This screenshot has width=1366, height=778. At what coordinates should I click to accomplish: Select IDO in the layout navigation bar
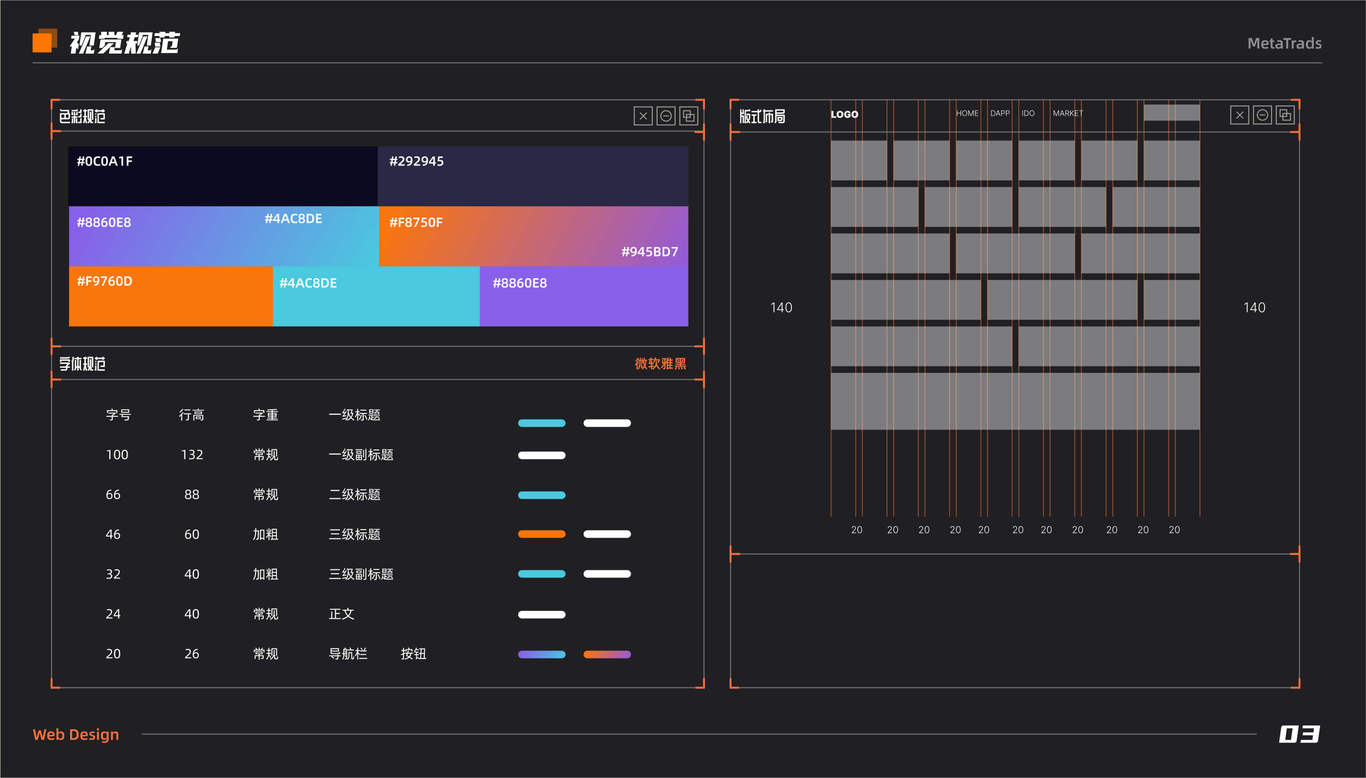(1028, 114)
